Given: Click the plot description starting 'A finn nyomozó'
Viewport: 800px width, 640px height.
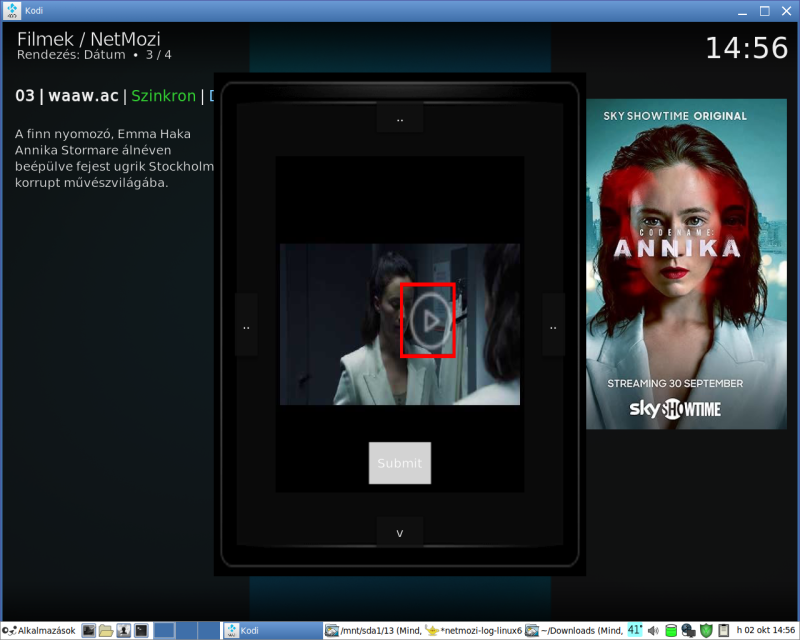Looking at the screenshot, I should [x=114, y=158].
